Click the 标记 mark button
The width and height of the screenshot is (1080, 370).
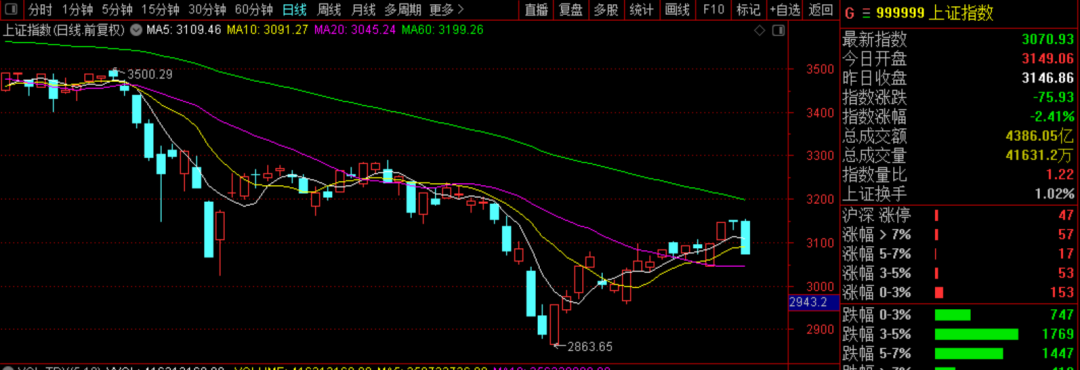(x=749, y=10)
